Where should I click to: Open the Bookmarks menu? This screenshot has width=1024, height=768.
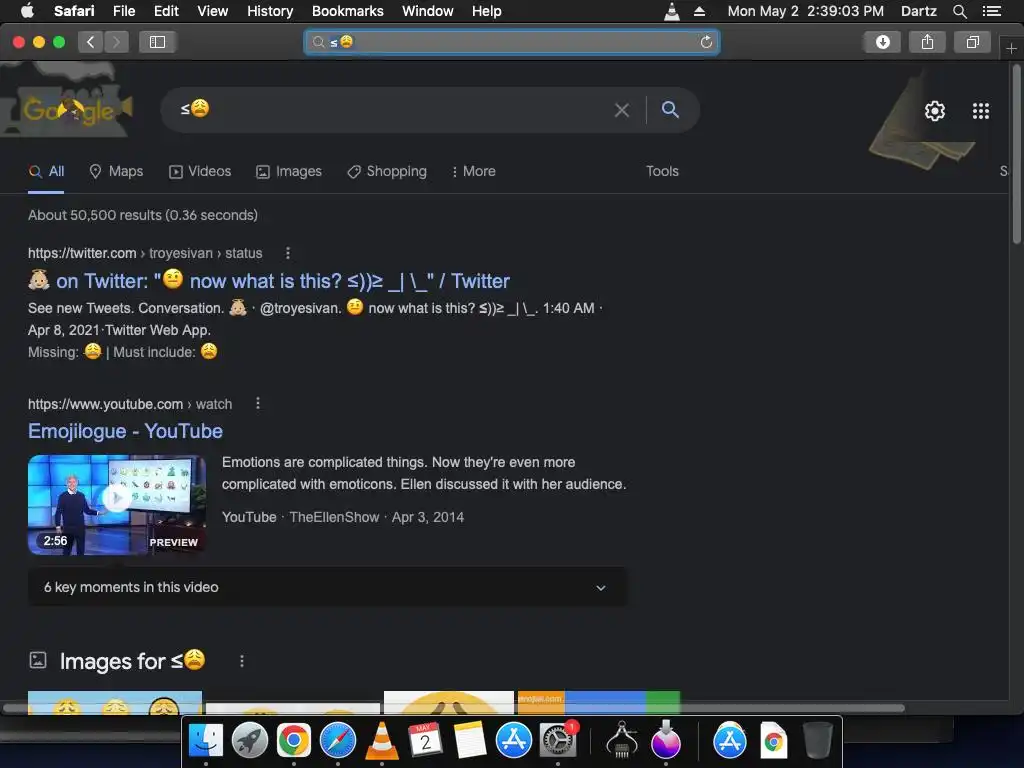point(347,11)
